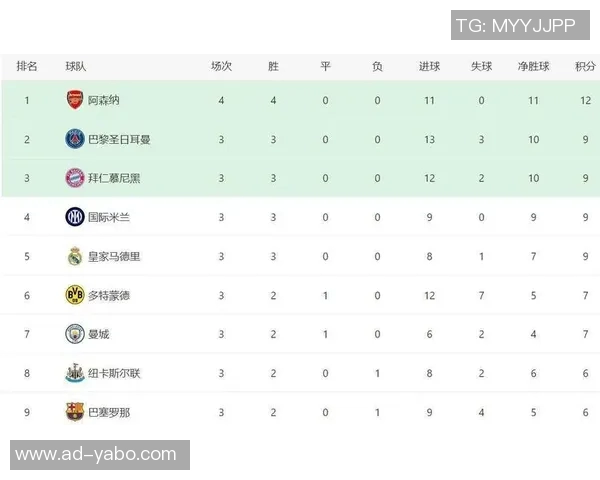Open the 拜仁慕尼黑 team link

[114, 178]
